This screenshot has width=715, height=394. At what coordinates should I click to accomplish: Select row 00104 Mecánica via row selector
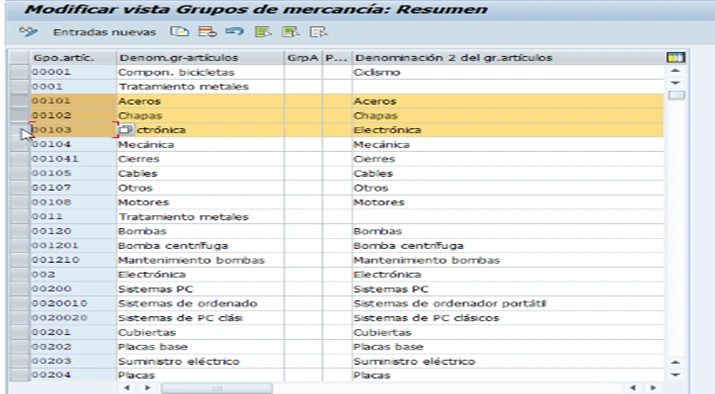pos(20,145)
